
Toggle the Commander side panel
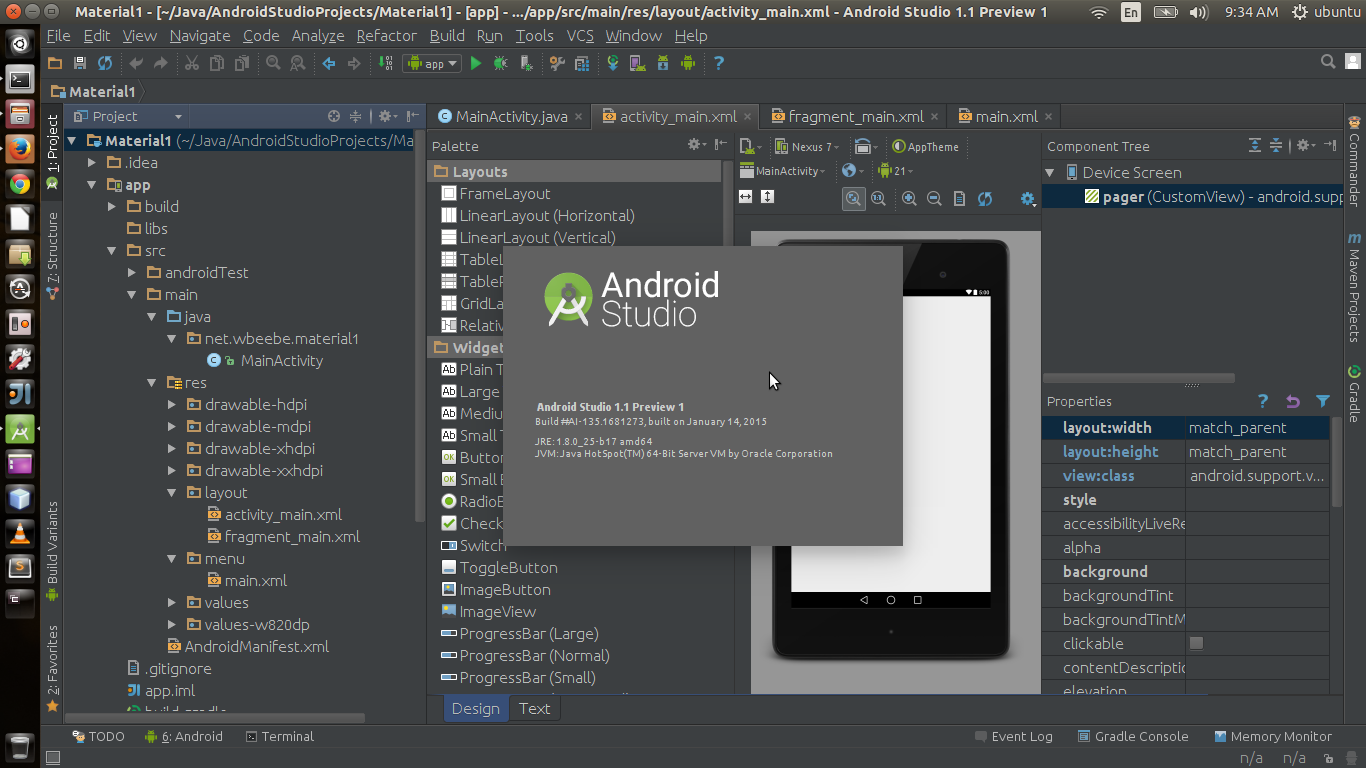1355,160
